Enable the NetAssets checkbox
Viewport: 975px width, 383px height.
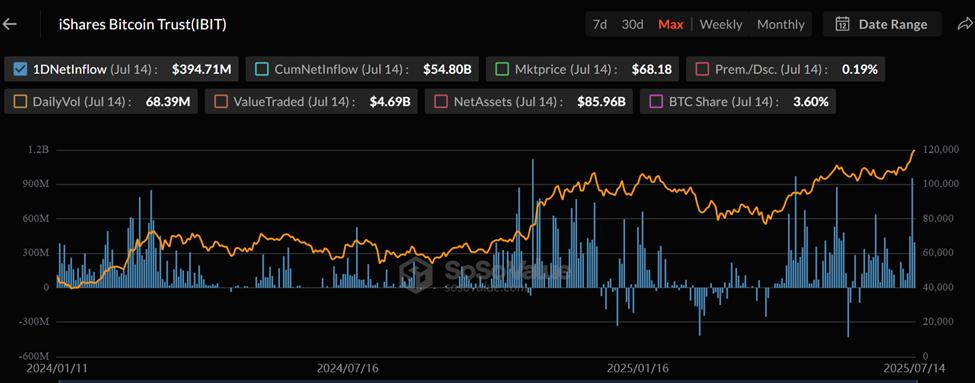pyautogui.click(x=441, y=102)
